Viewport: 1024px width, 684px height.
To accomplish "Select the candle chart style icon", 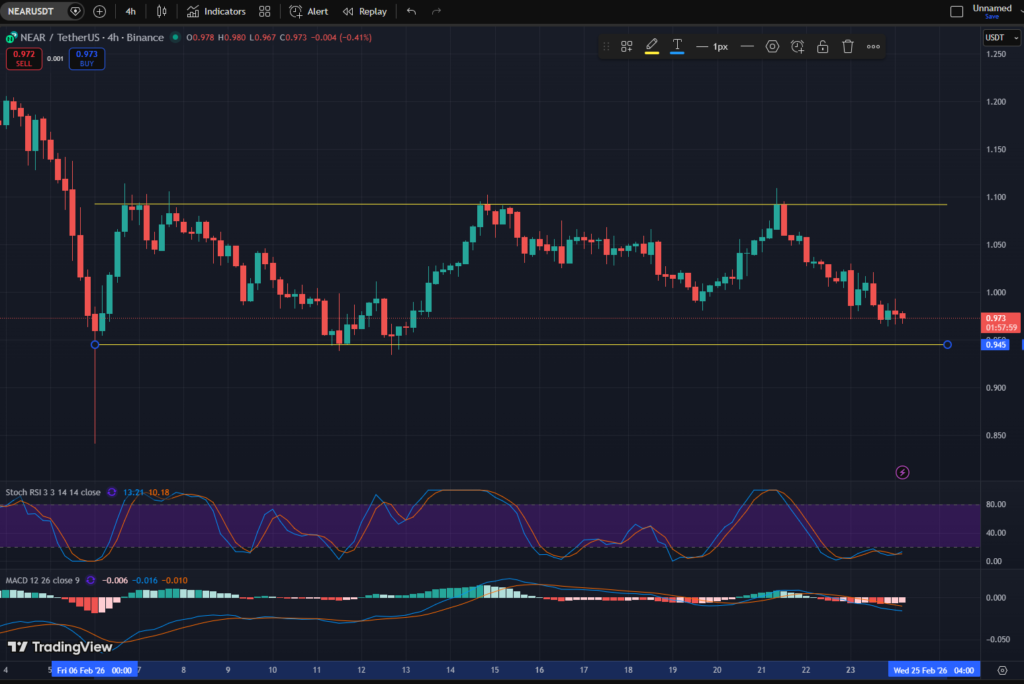I will pyautogui.click(x=161, y=11).
